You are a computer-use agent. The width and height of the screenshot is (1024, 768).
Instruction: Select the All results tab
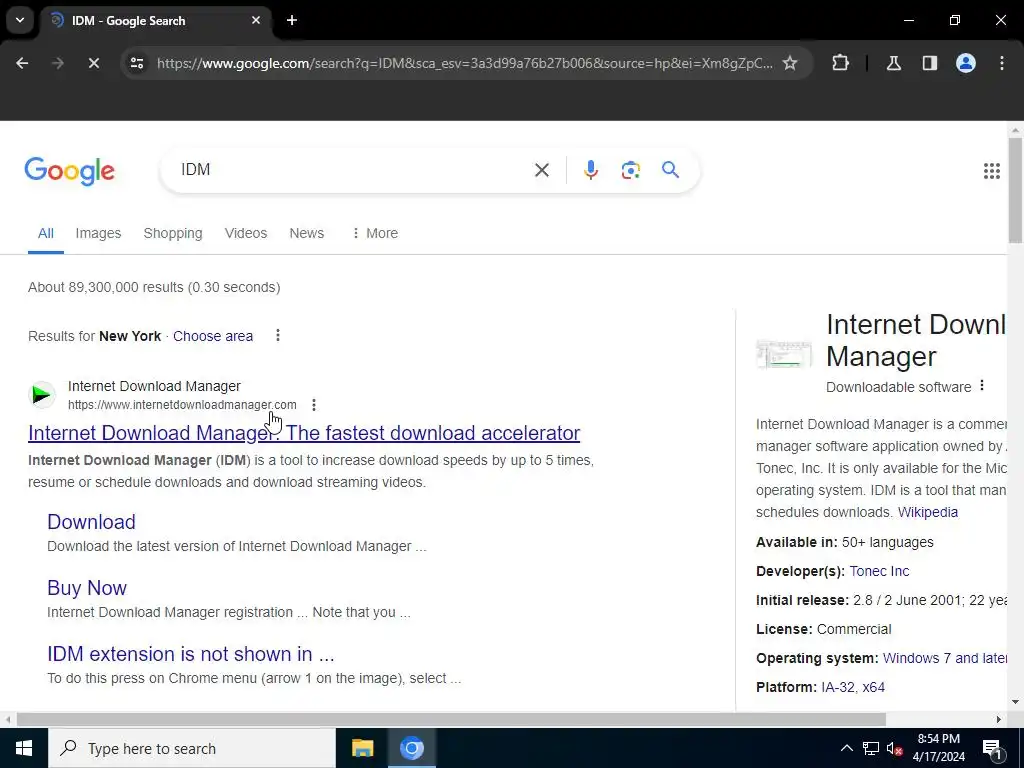pyautogui.click(x=46, y=233)
